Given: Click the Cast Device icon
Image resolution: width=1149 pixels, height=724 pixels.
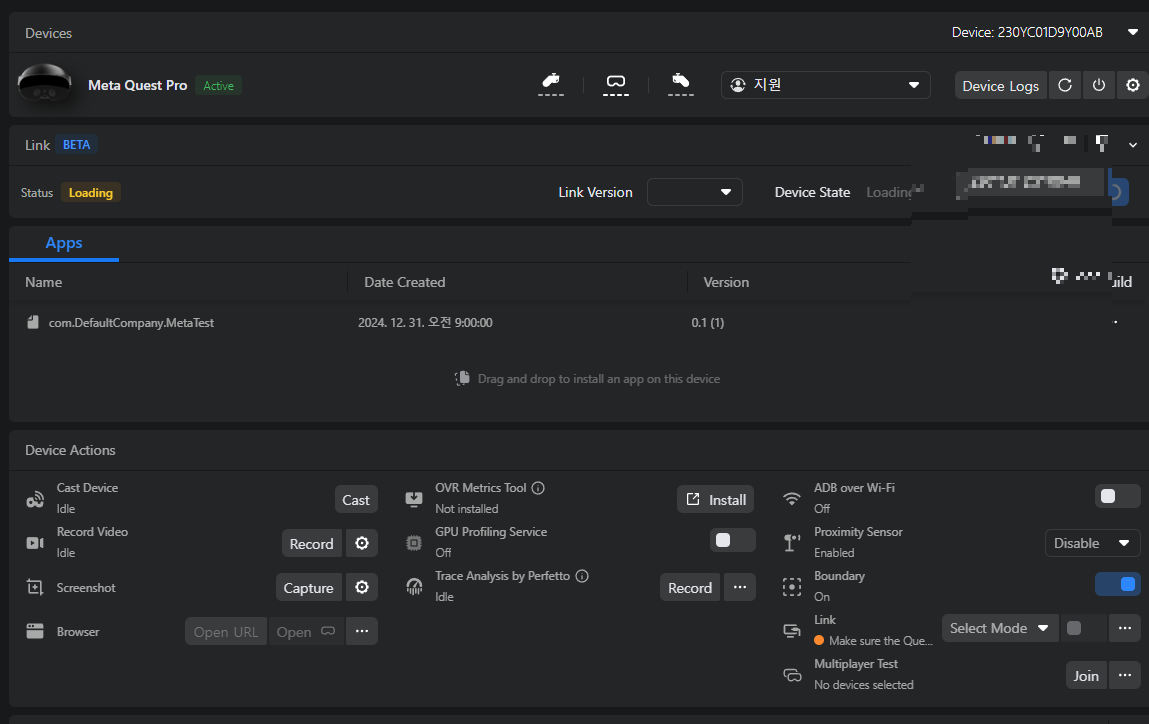Looking at the screenshot, I should 35,500.
